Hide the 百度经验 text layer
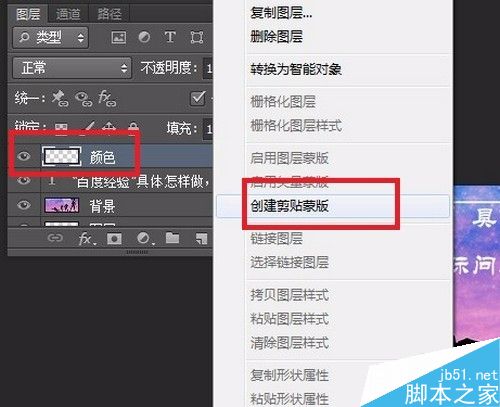 pos(23,180)
